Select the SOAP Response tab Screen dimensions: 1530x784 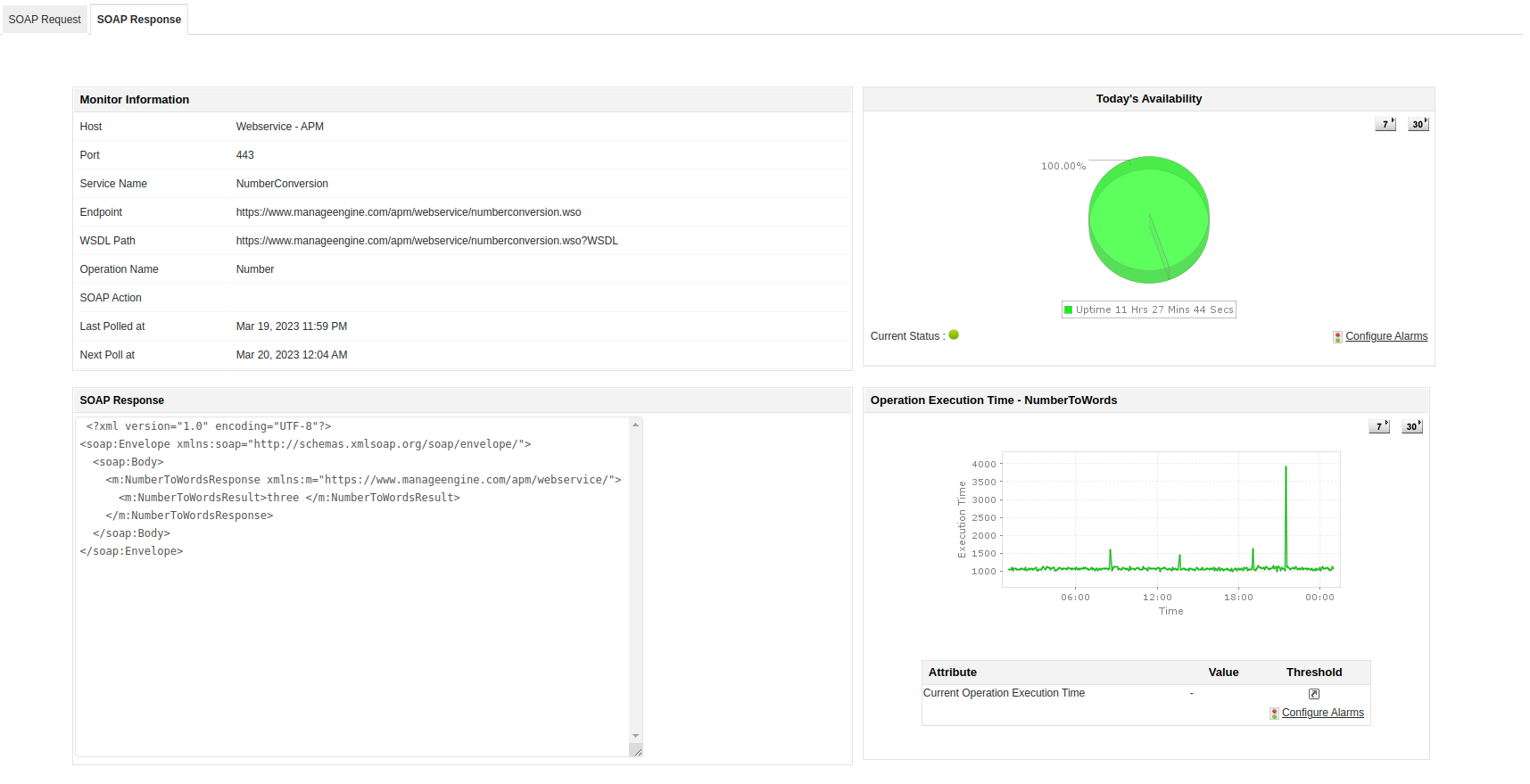click(x=138, y=20)
